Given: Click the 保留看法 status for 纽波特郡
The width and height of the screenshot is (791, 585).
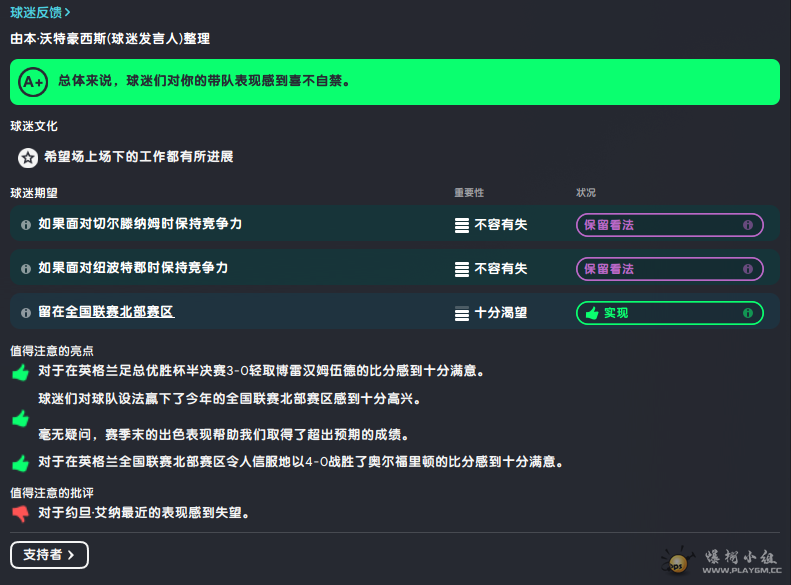Looking at the screenshot, I should (x=669, y=269).
